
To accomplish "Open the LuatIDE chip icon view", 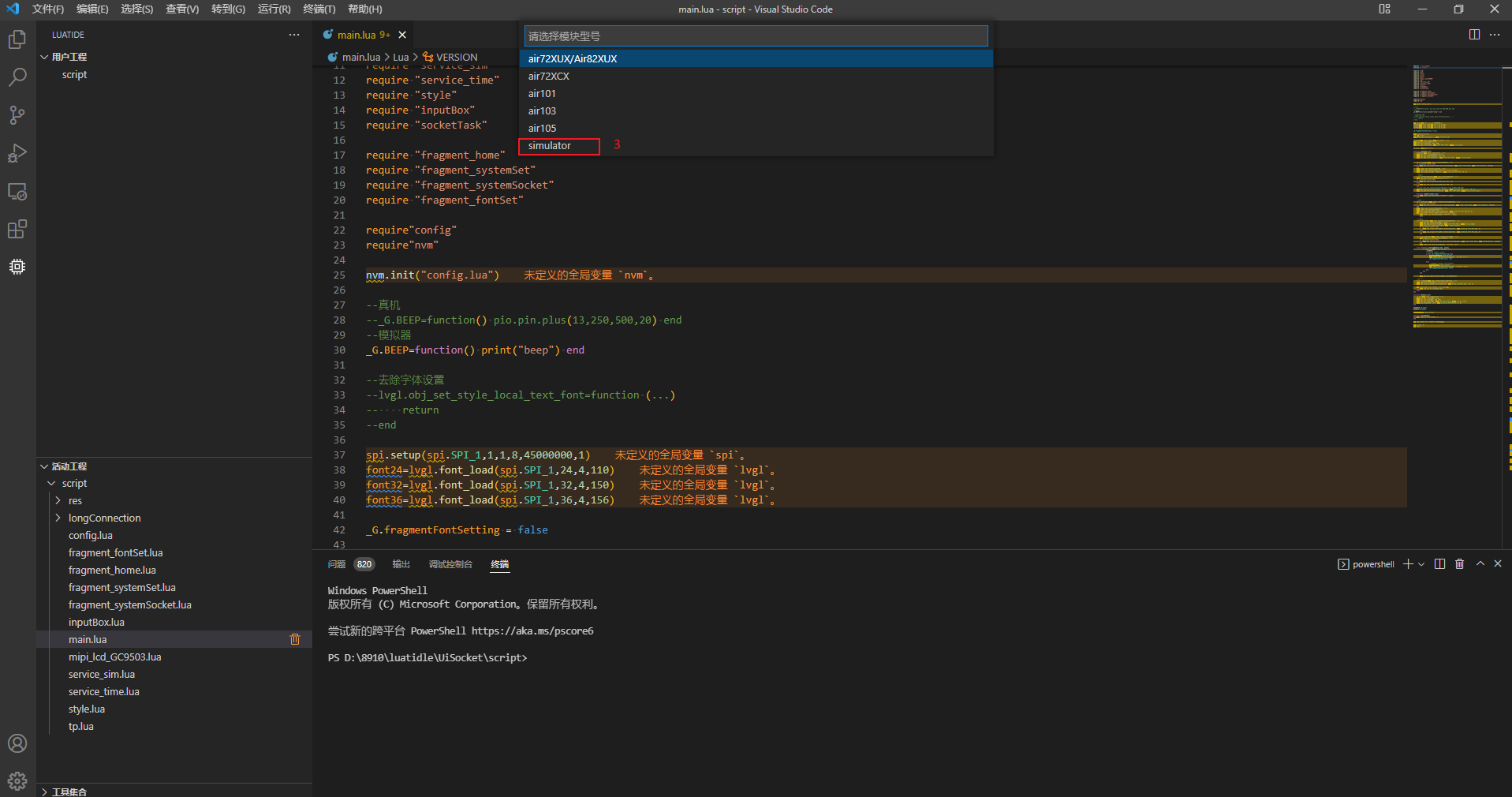I will coord(17,267).
